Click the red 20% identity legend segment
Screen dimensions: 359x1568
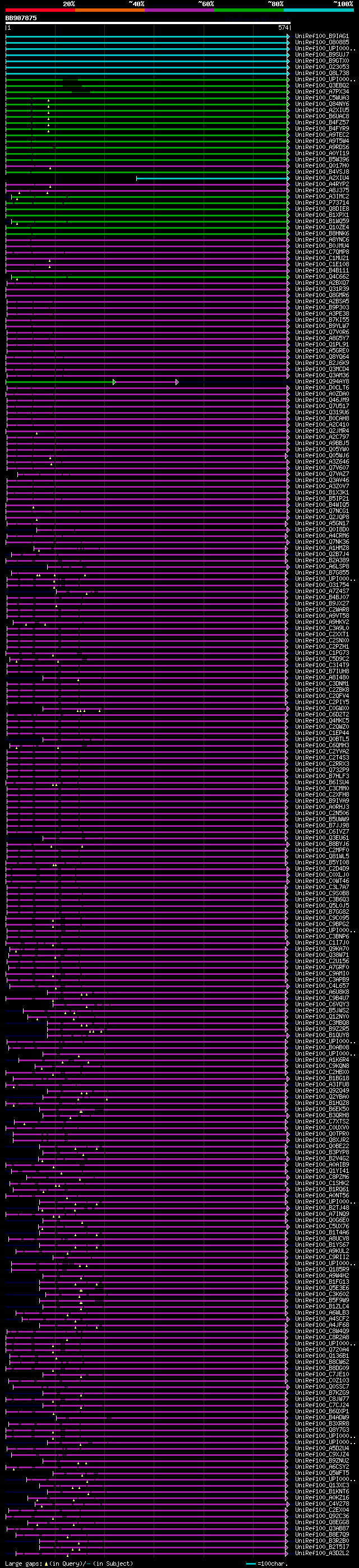click(40, 10)
